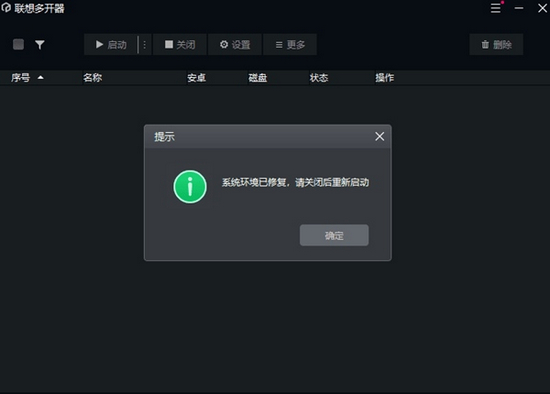The width and height of the screenshot is (550, 394).
Task: Click the 联想多开器 logo icon
Action: [6, 8]
